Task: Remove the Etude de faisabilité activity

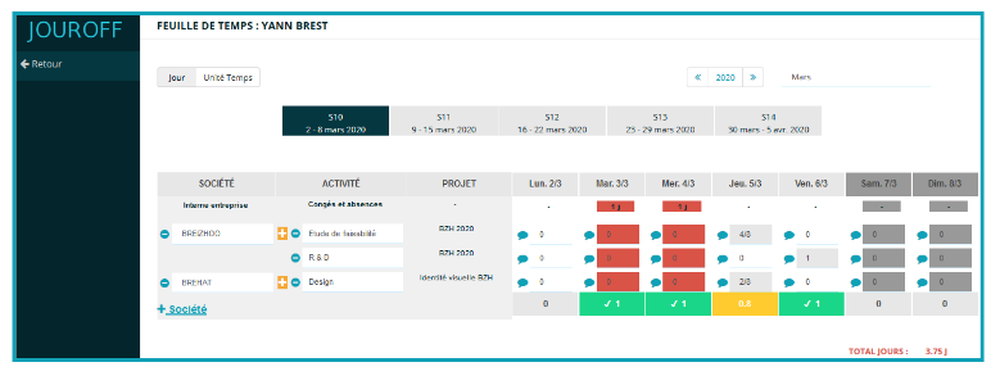Action: (295, 234)
